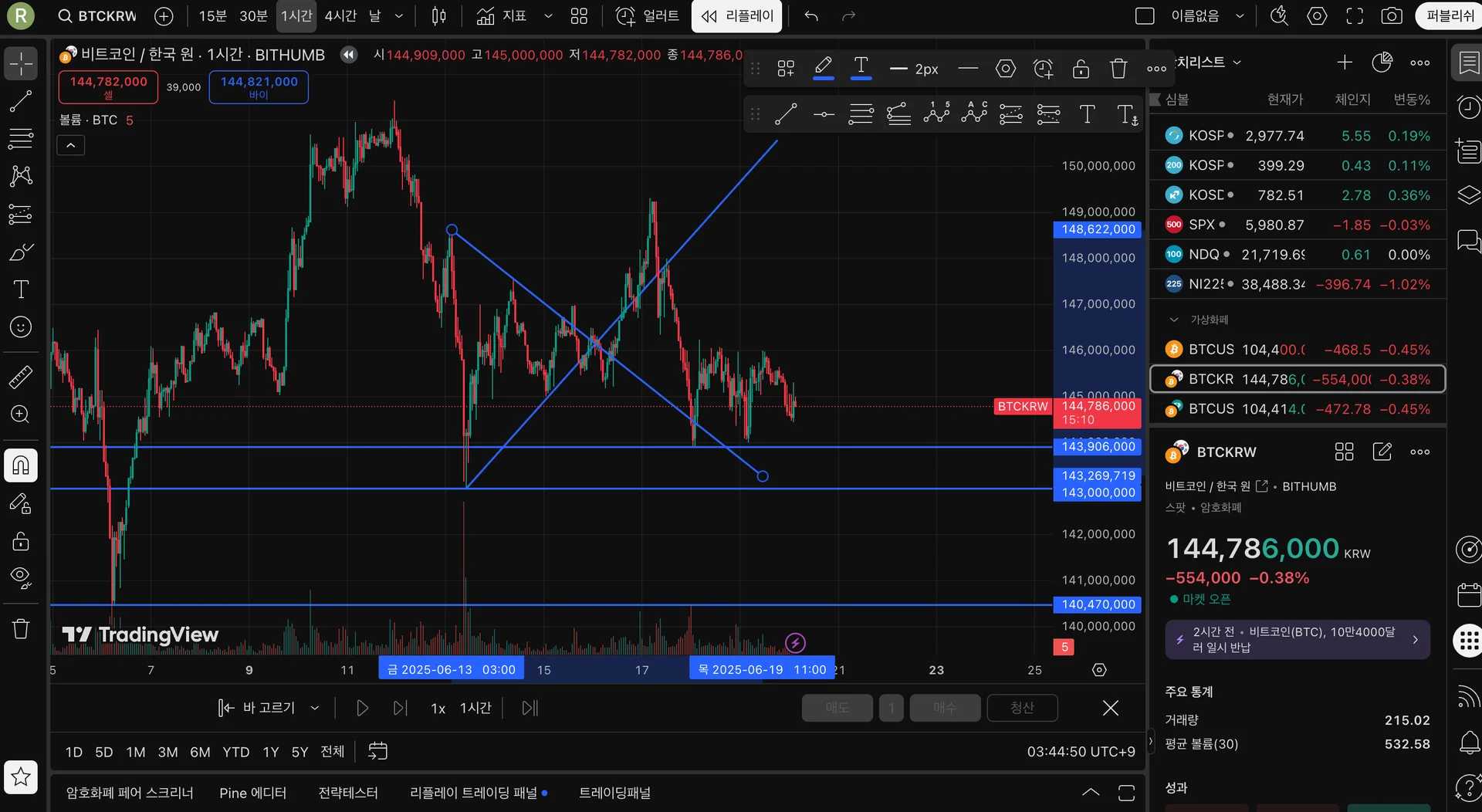
Task: Open the go-to-date calendar icon
Action: coord(377,751)
